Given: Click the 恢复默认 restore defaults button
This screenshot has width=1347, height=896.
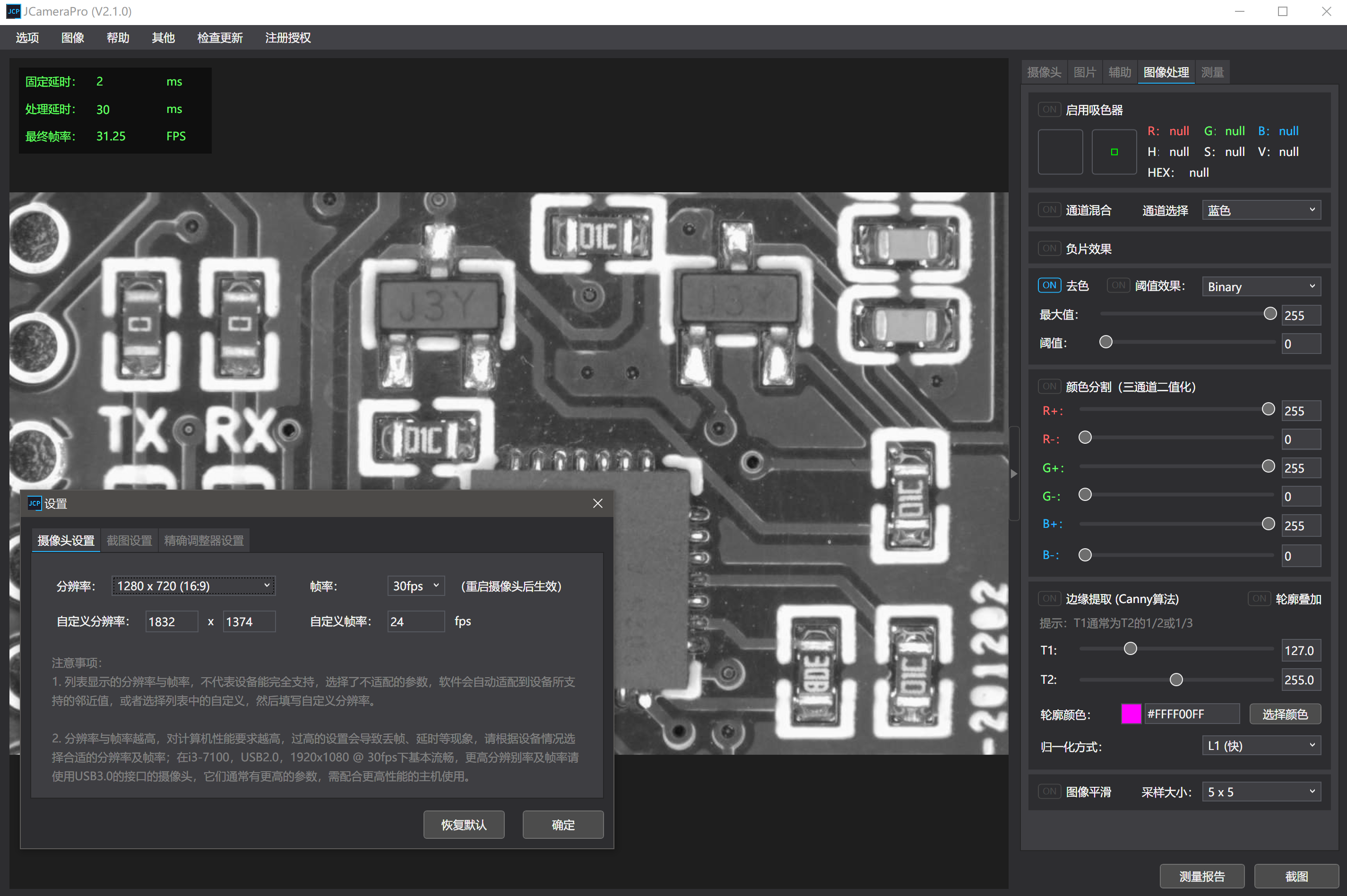Looking at the screenshot, I should tap(464, 825).
